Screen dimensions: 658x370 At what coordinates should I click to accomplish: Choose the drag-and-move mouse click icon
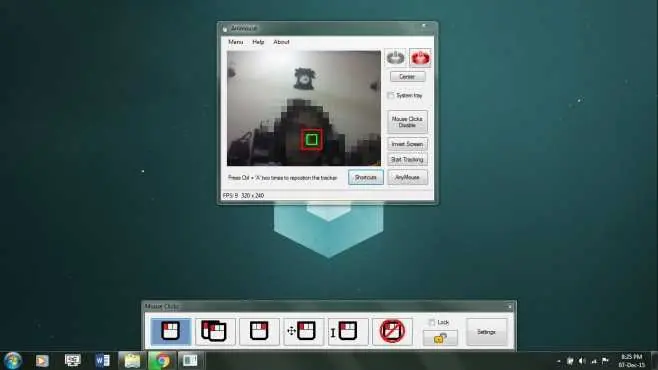pos(304,331)
